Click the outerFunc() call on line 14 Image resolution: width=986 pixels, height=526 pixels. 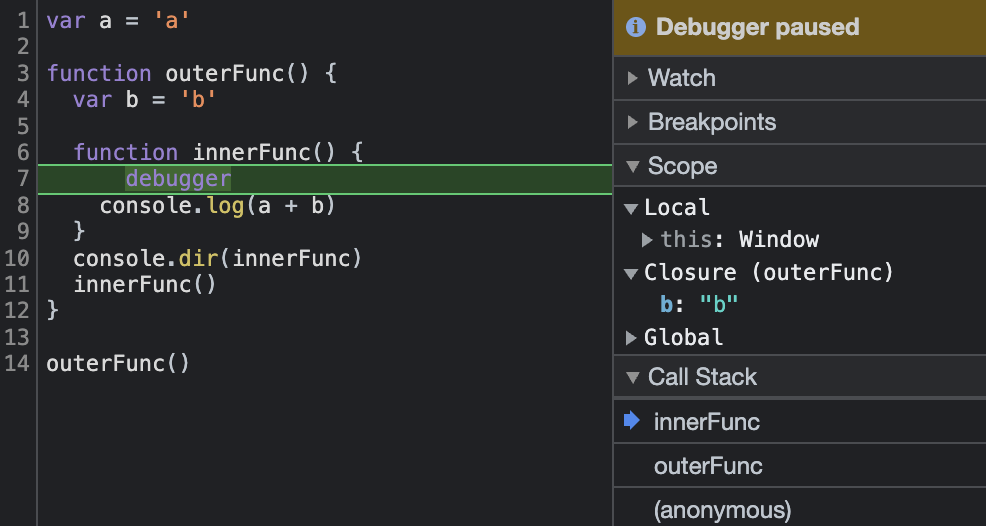(118, 364)
